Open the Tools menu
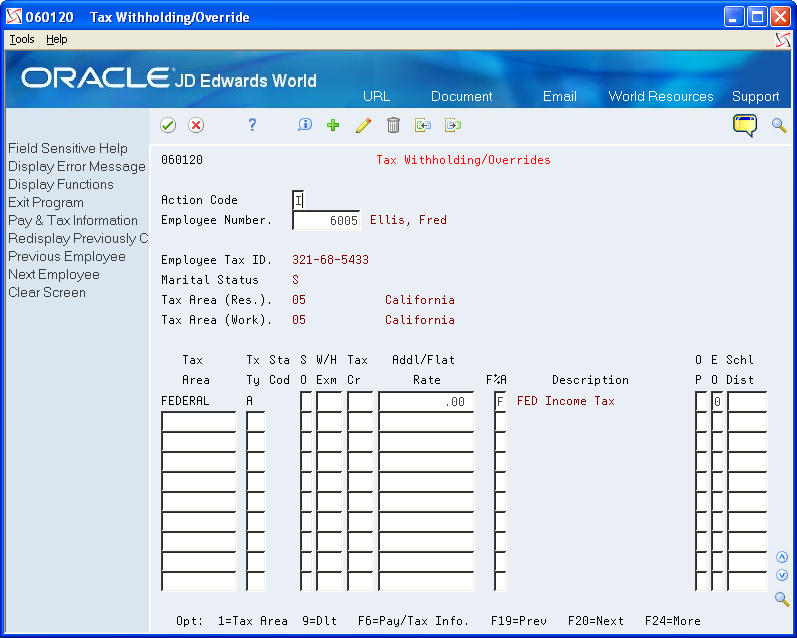 (22, 39)
